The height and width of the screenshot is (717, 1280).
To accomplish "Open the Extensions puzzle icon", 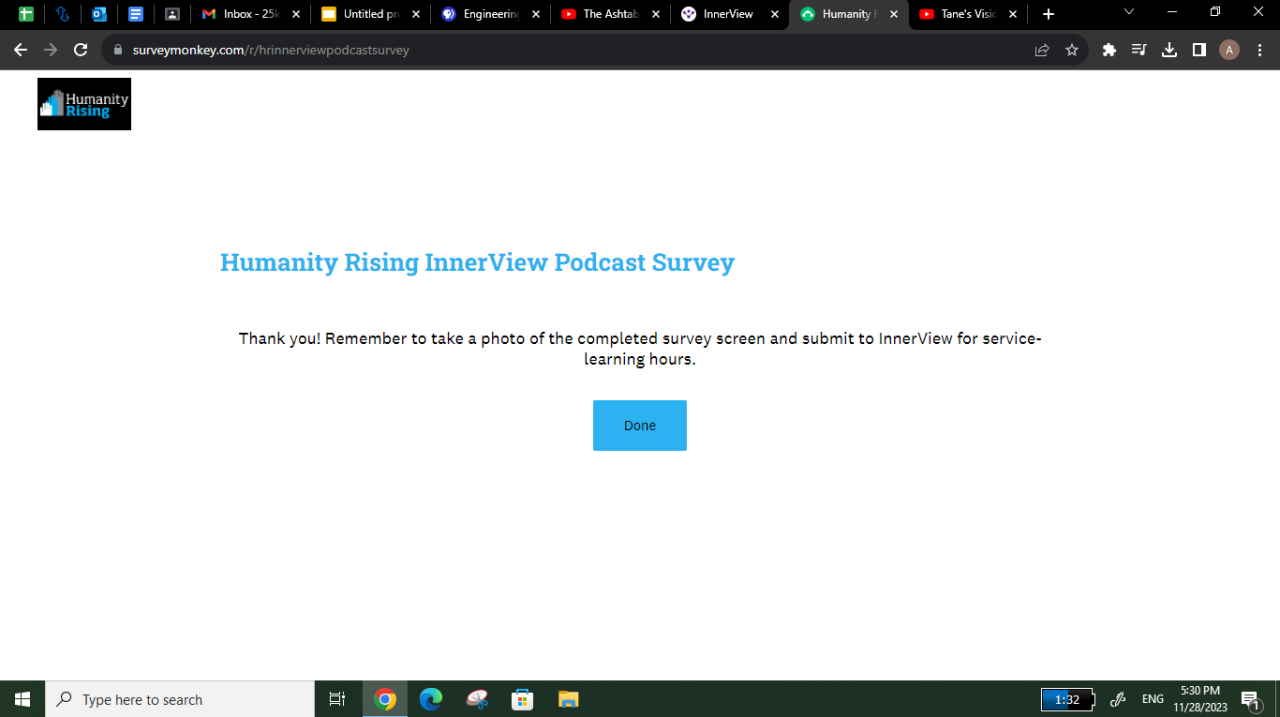I will (x=1109, y=50).
